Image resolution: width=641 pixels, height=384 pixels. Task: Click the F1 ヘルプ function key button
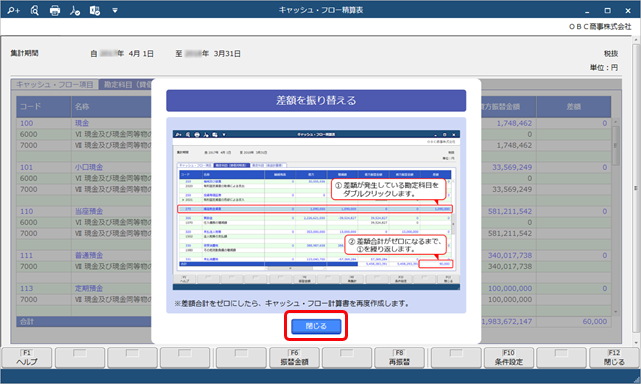click(x=27, y=358)
